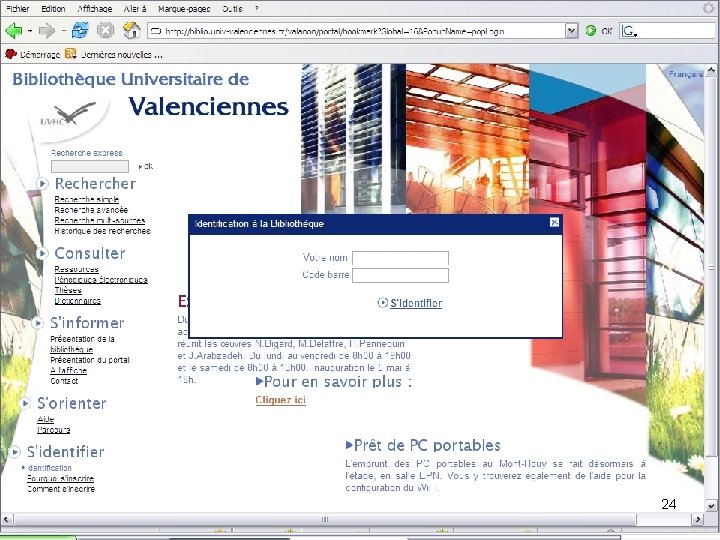Click the Google search box in toolbar
720x540 pixels.
pyautogui.click(x=668, y=31)
